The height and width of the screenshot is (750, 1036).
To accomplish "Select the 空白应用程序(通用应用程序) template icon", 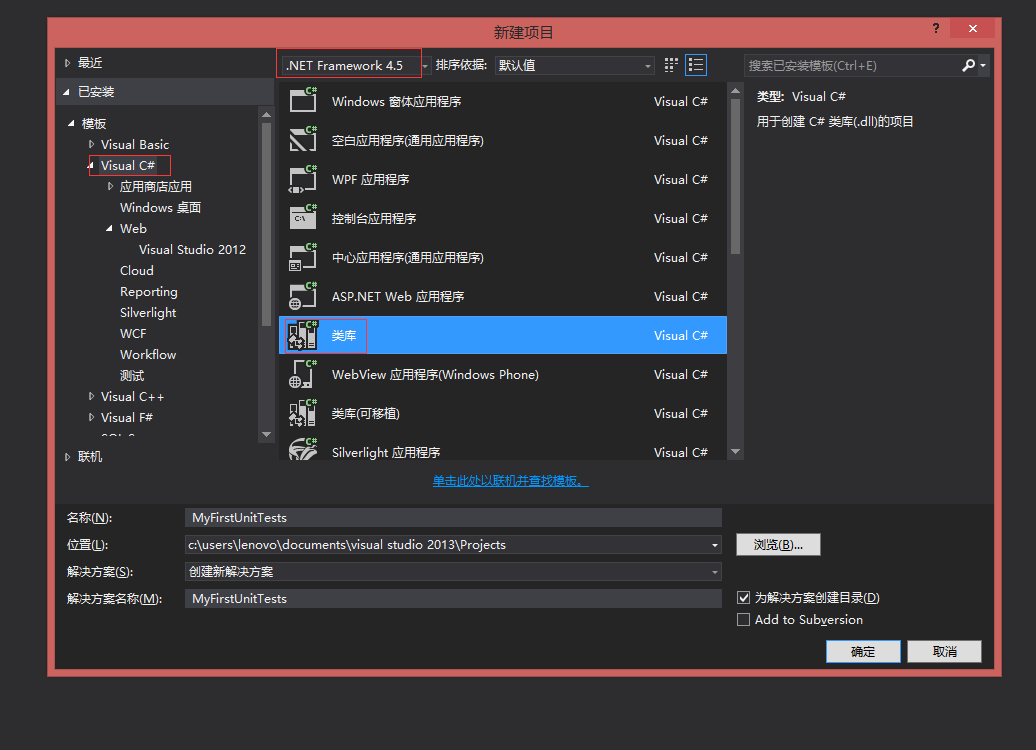I will coord(303,139).
